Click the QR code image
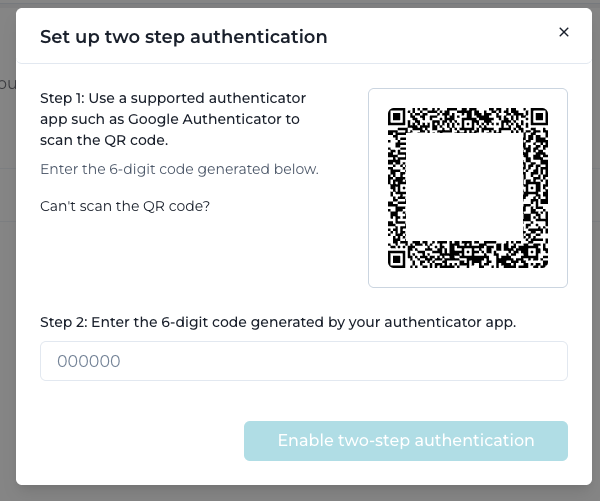 point(468,188)
